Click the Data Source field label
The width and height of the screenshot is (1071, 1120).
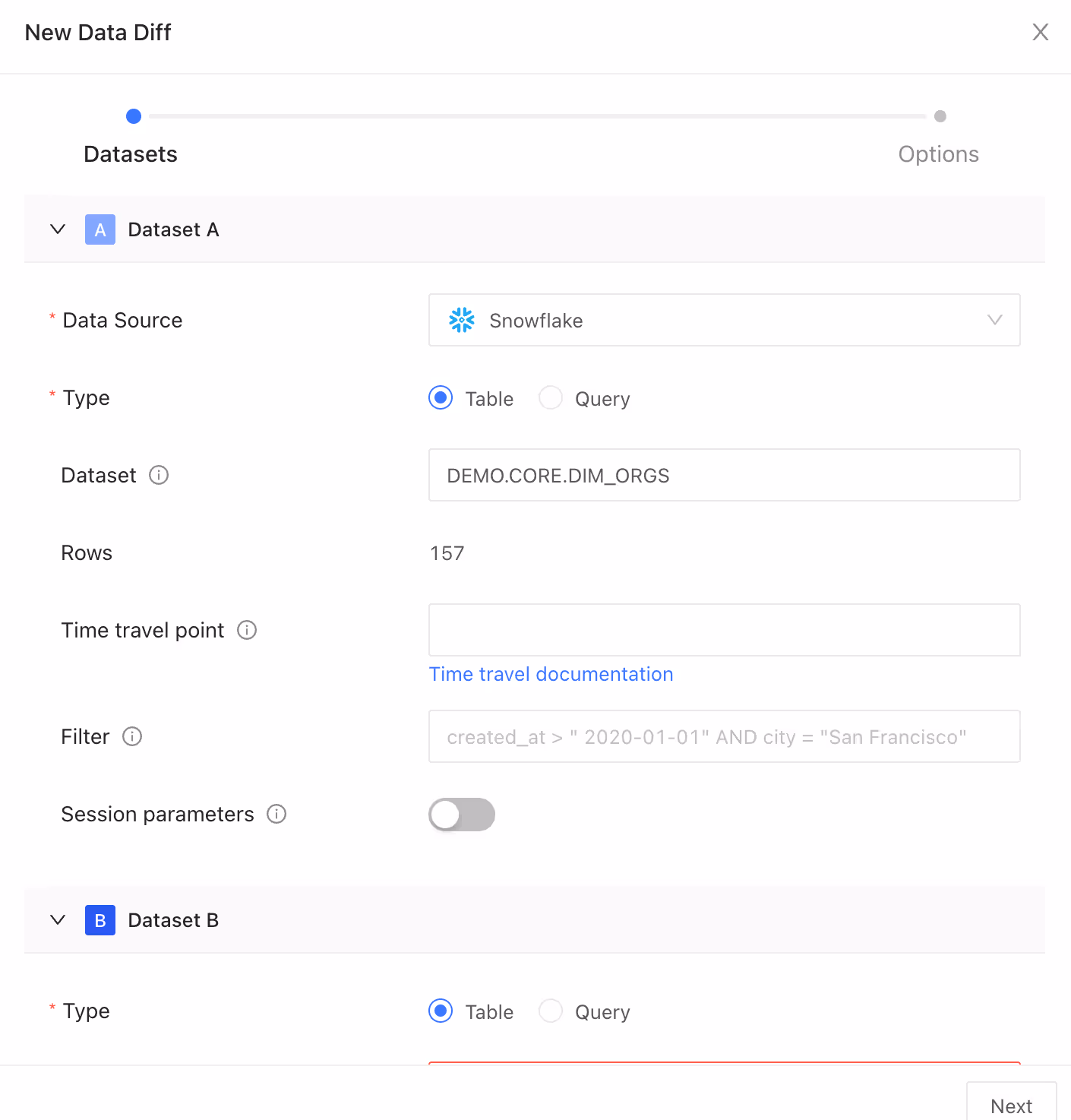tap(122, 320)
